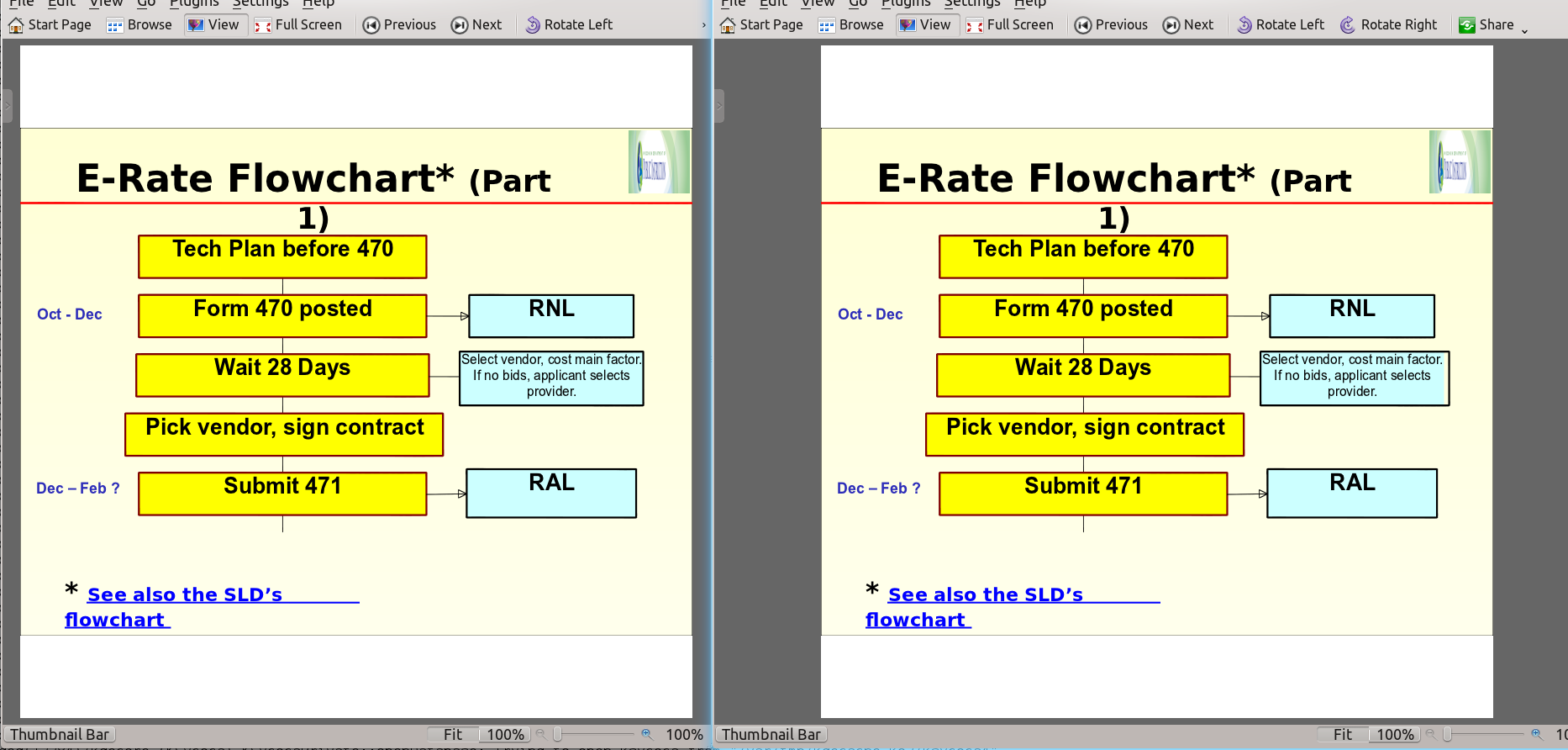Toggle the Fit zoom button in right window
Image resolution: width=1568 pixels, height=750 pixels.
1342,735
